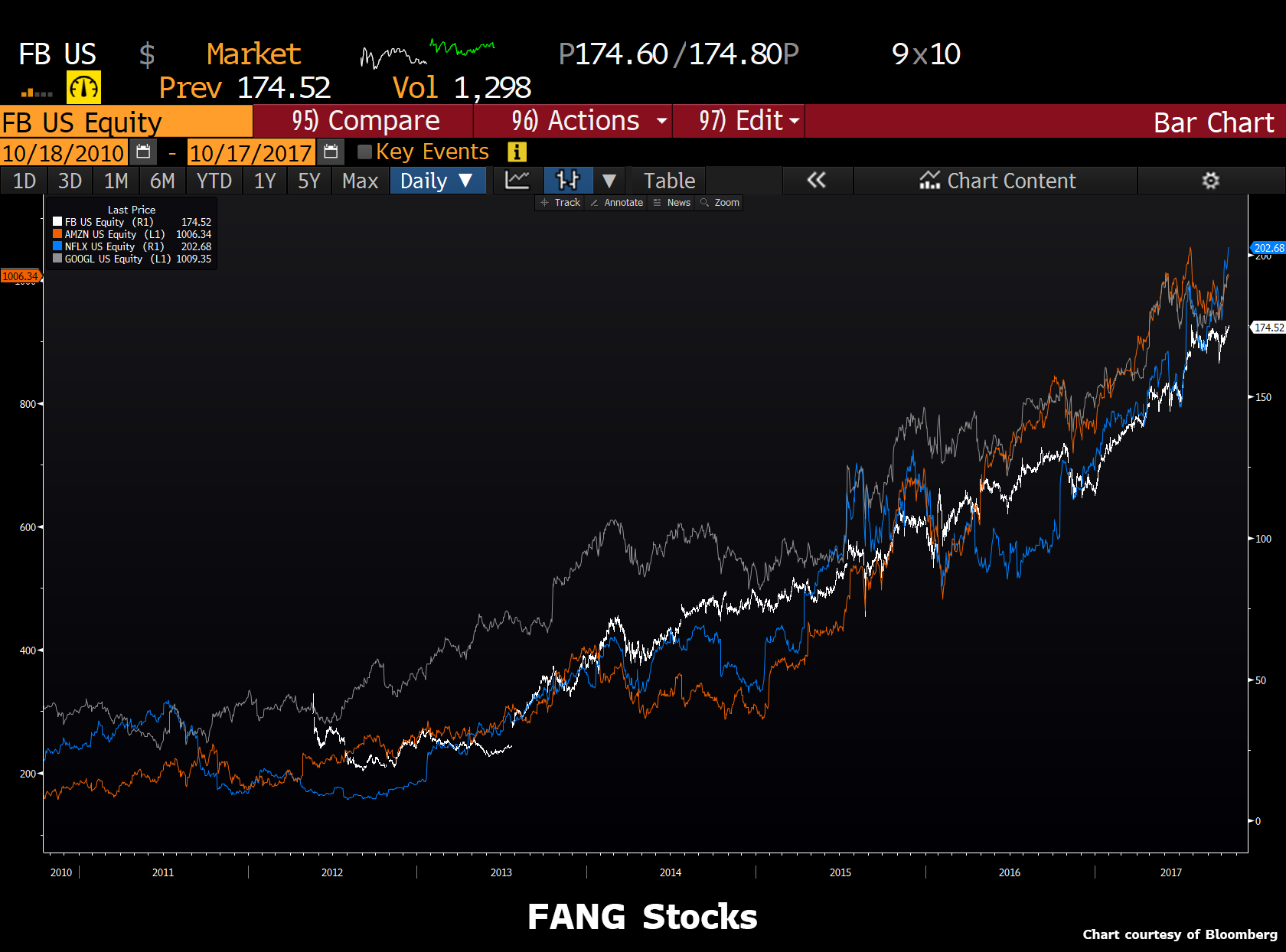Click the Last Price legend header
The image size is (1286, 952).
pos(132,210)
